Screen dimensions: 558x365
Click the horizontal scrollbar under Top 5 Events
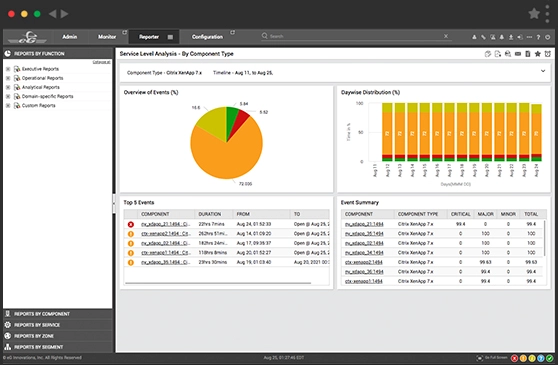[218, 284]
